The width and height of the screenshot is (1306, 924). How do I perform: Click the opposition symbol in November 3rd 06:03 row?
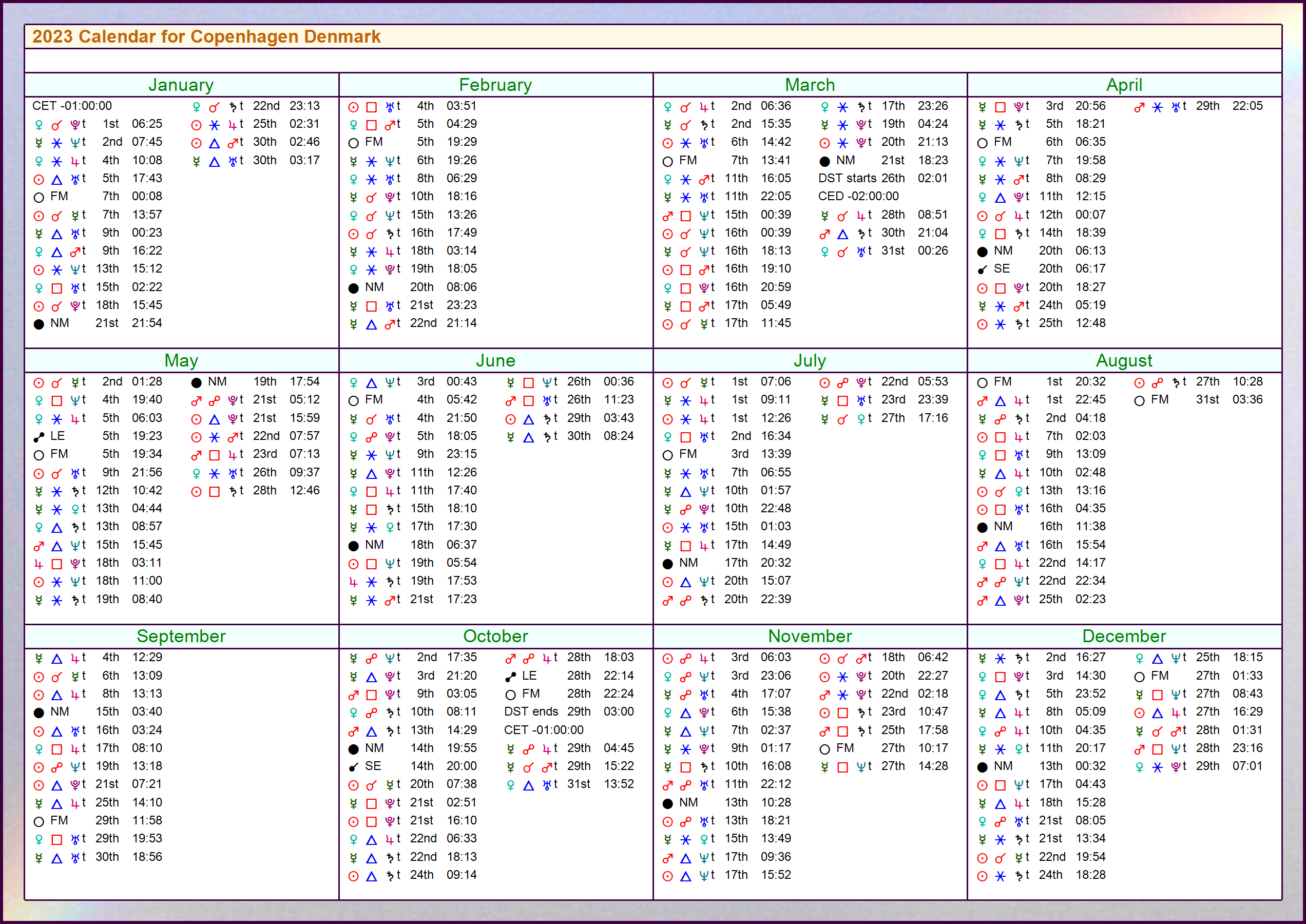click(x=686, y=658)
